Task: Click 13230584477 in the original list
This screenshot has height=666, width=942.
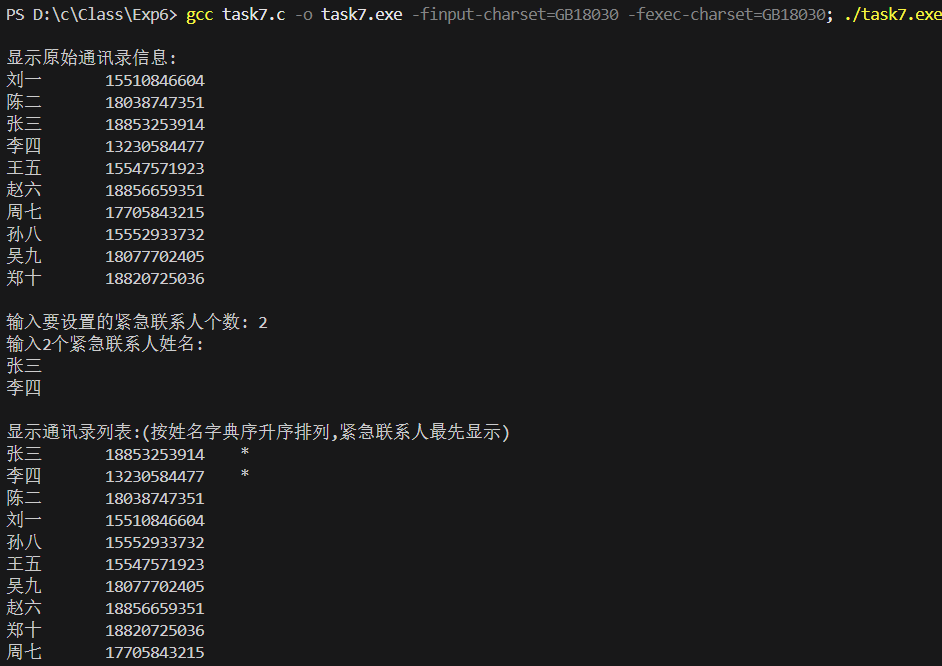Action: [x=155, y=147]
